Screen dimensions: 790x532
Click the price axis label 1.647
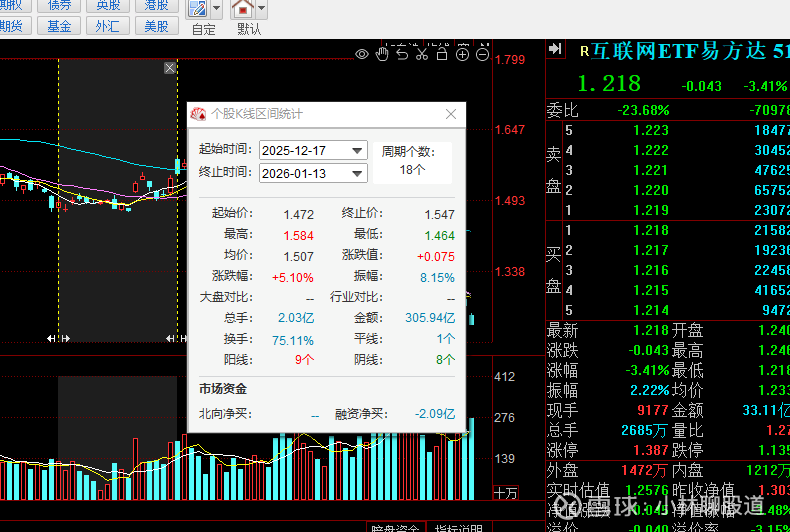[x=510, y=130]
